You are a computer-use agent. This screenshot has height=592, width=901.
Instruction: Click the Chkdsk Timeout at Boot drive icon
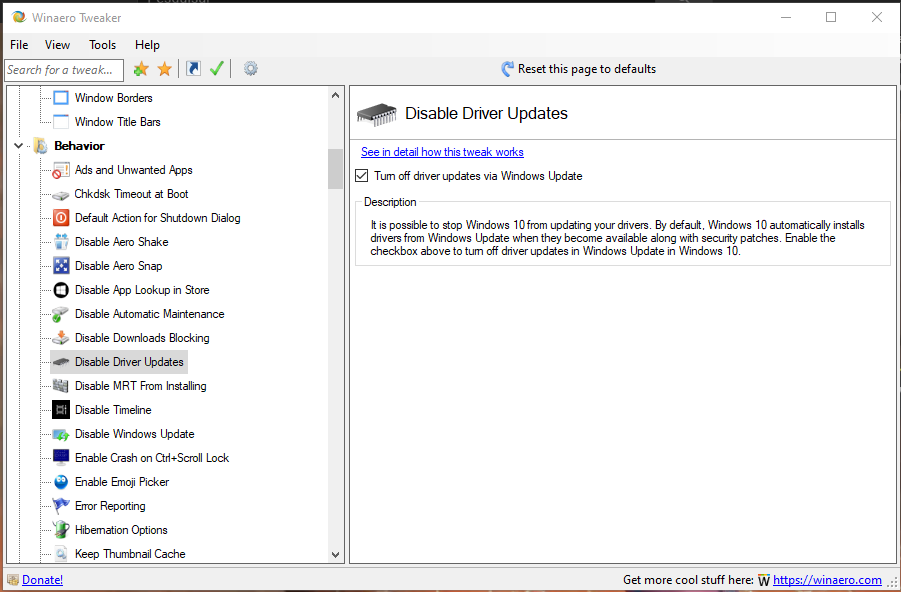[x=61, y=195]
